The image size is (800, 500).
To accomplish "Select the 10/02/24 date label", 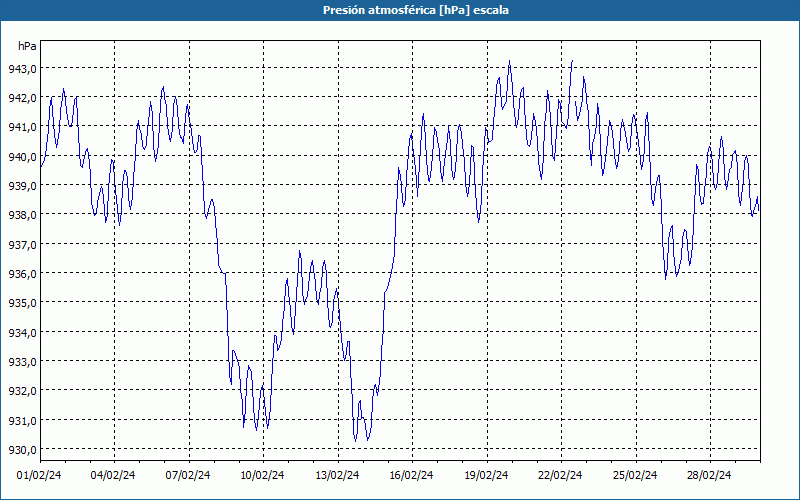I will (262, 475).
